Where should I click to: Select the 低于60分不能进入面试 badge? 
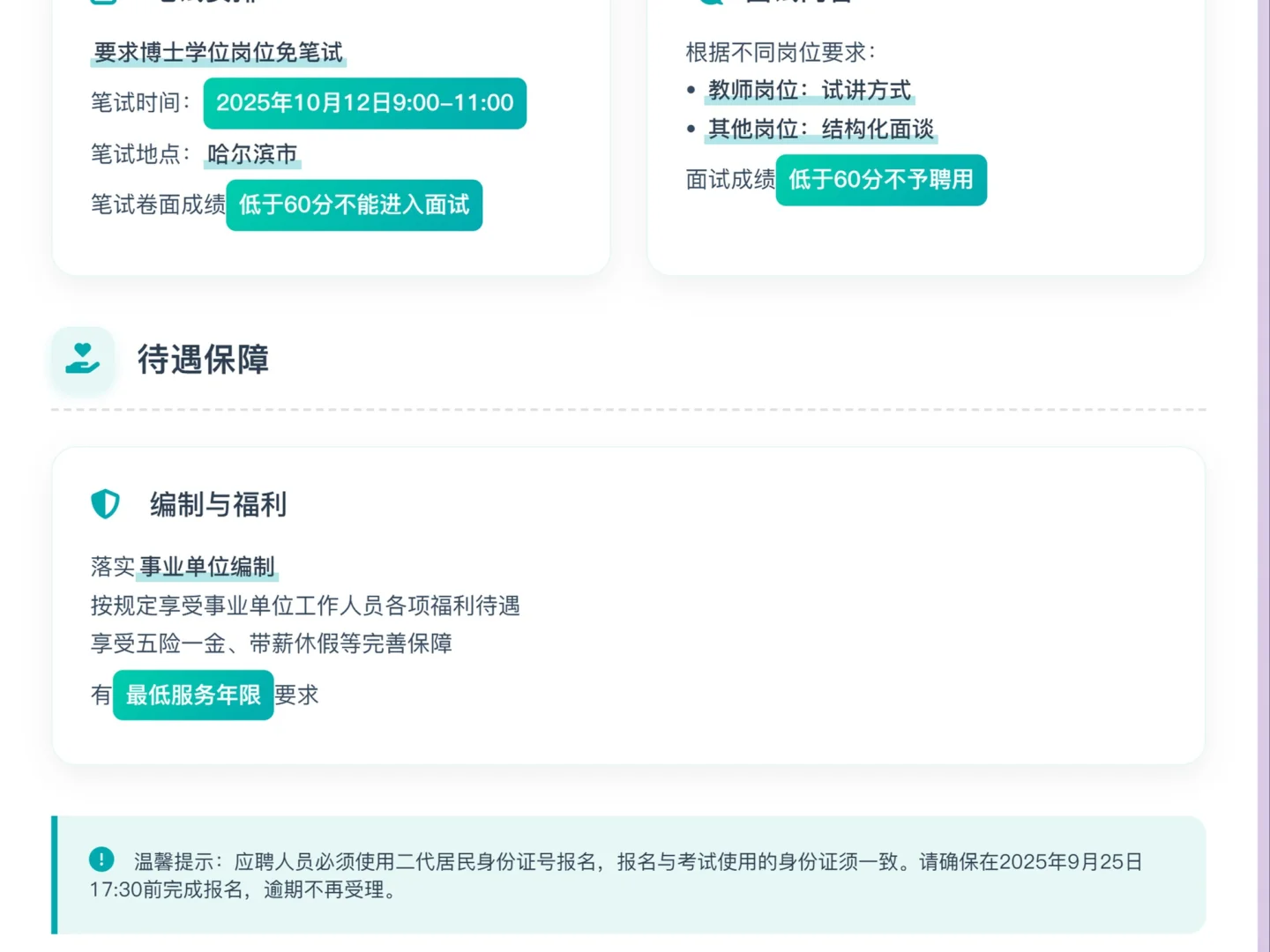(354, 205)
